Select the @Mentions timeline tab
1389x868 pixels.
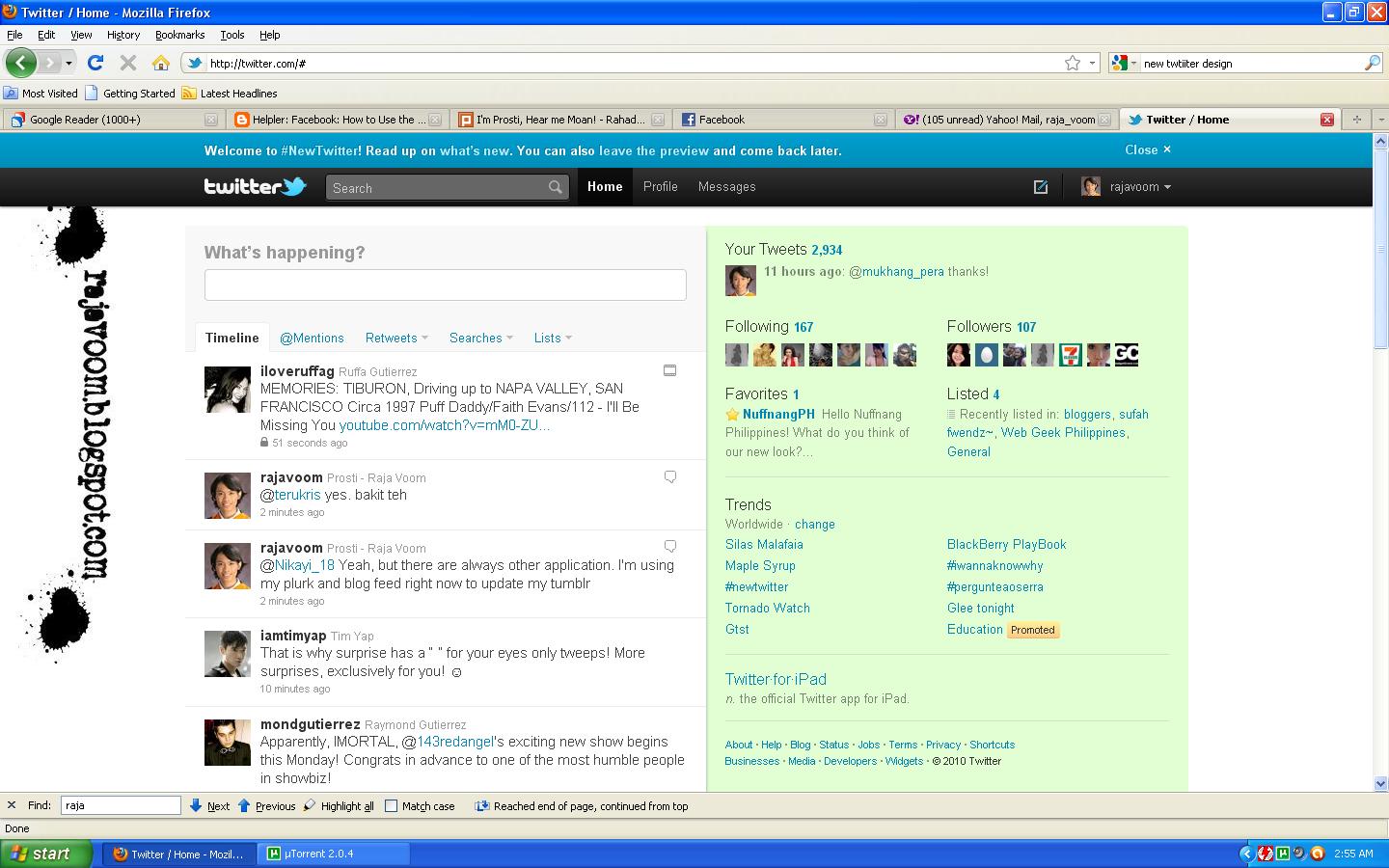point(312,338)
